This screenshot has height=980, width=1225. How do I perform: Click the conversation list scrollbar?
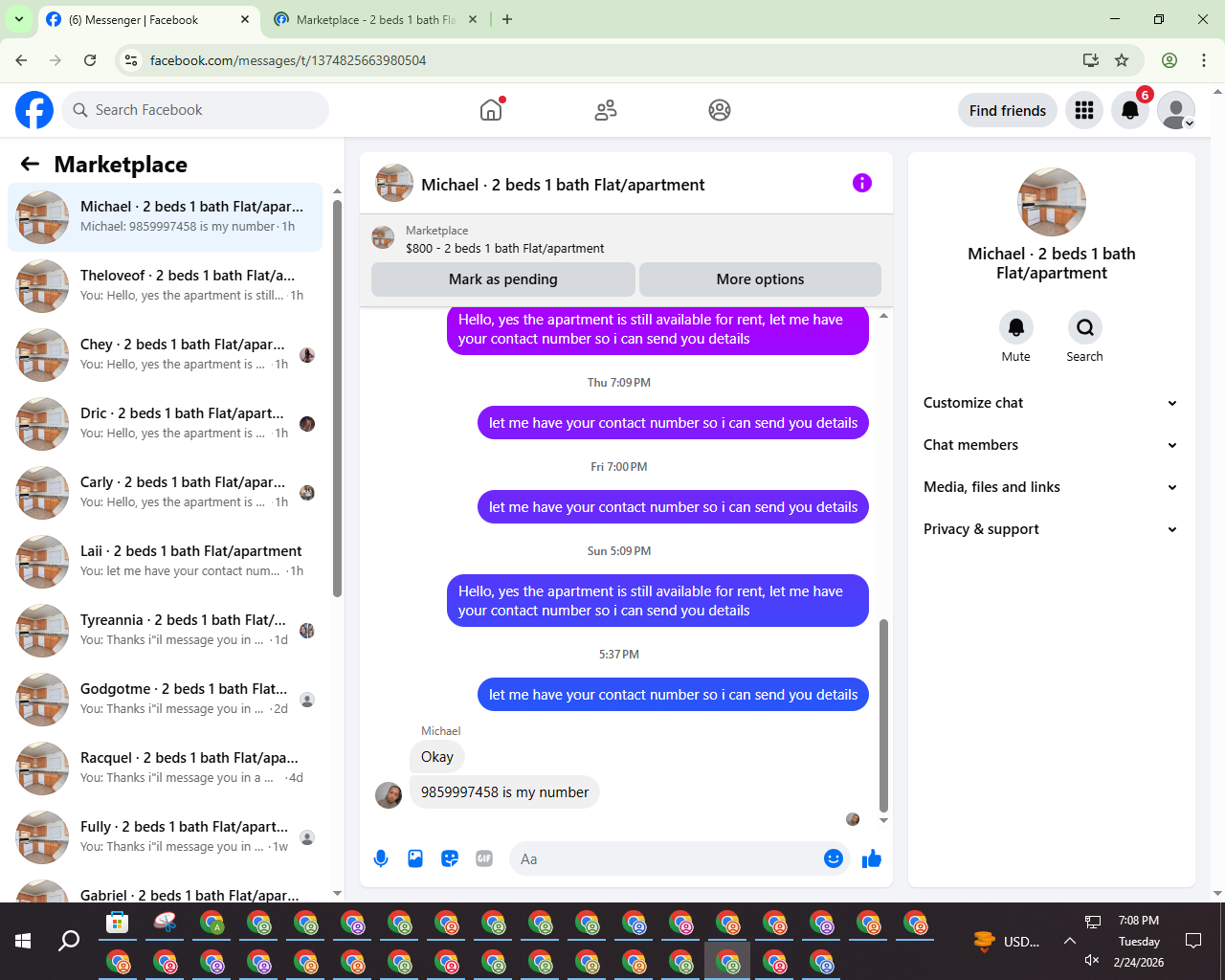[337, 397]
